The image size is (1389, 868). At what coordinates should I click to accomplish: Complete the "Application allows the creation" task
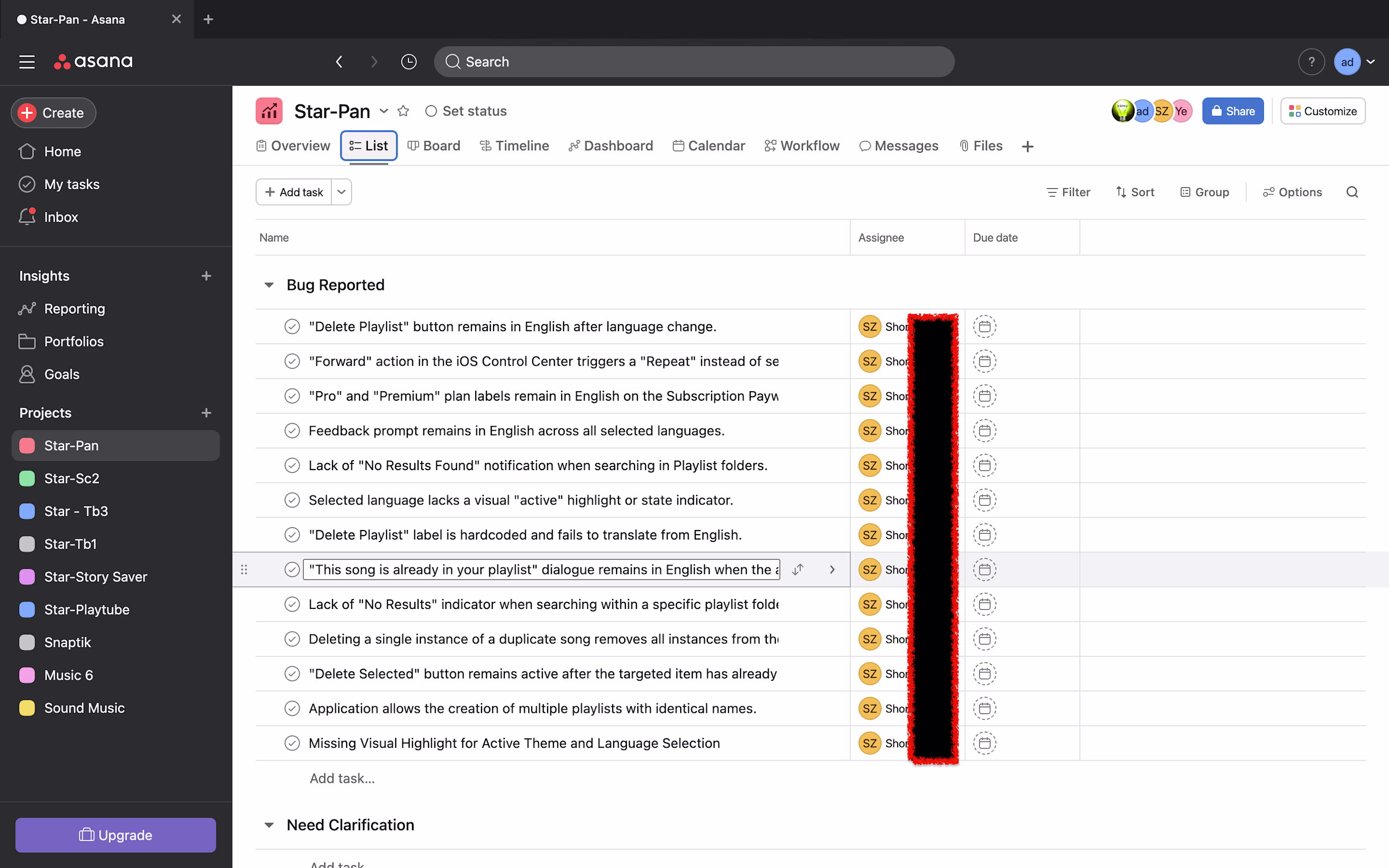[292, 709]
